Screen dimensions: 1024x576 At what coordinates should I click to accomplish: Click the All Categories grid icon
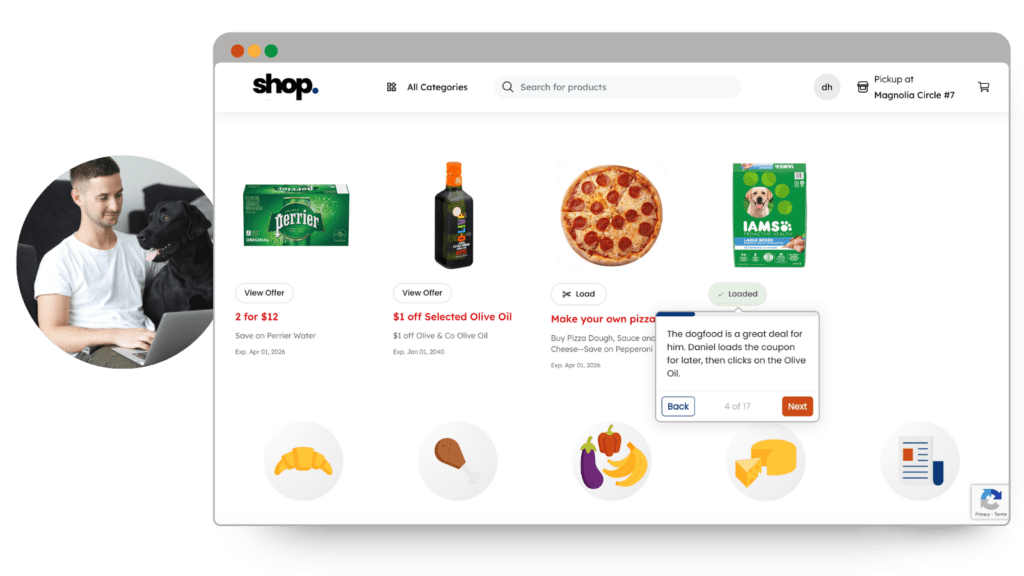tap(391, 87)
